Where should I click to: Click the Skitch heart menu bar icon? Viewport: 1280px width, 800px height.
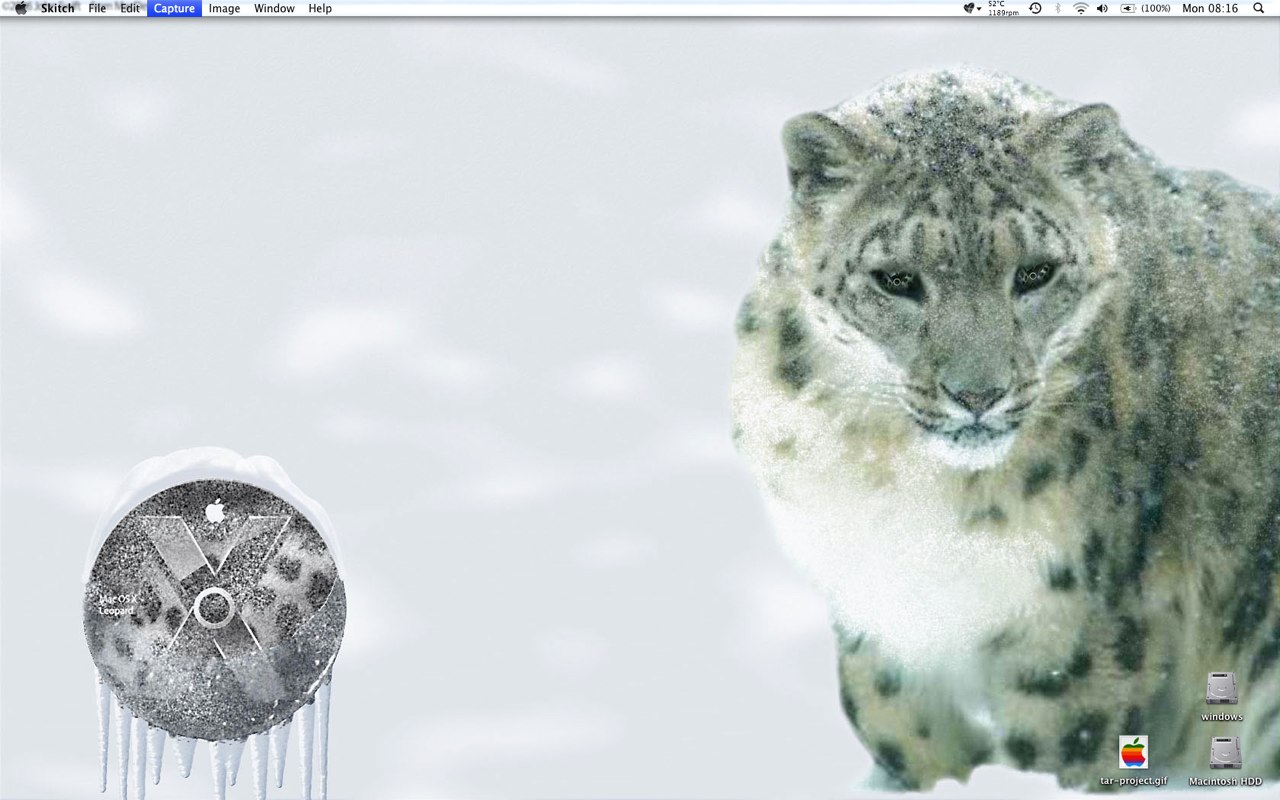[x=970, y=8]
